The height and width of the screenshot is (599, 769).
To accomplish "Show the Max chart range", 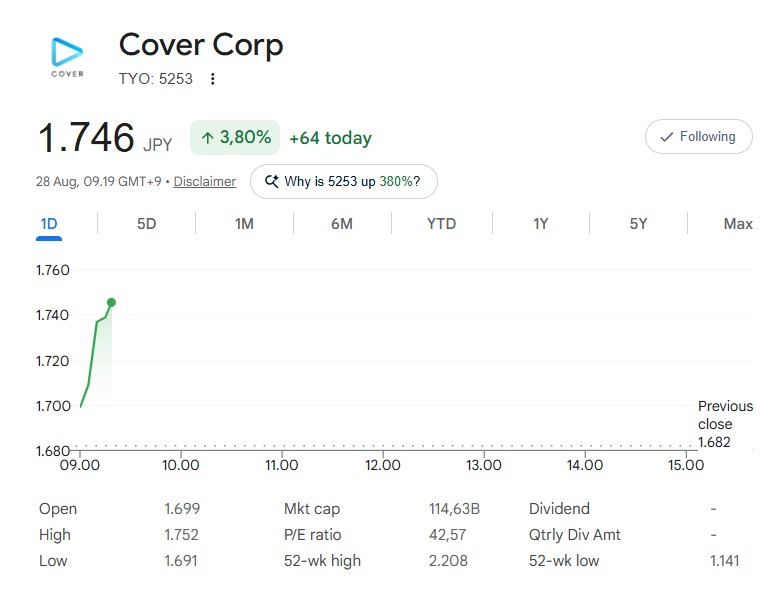I will point(738,224).
